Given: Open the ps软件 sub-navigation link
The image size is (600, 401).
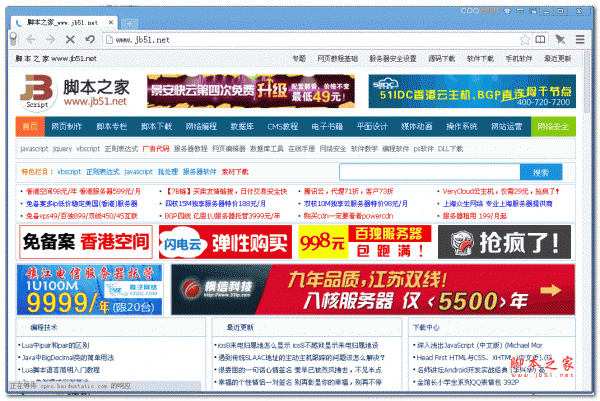Looking at the screenshot, I should point(424,149).
